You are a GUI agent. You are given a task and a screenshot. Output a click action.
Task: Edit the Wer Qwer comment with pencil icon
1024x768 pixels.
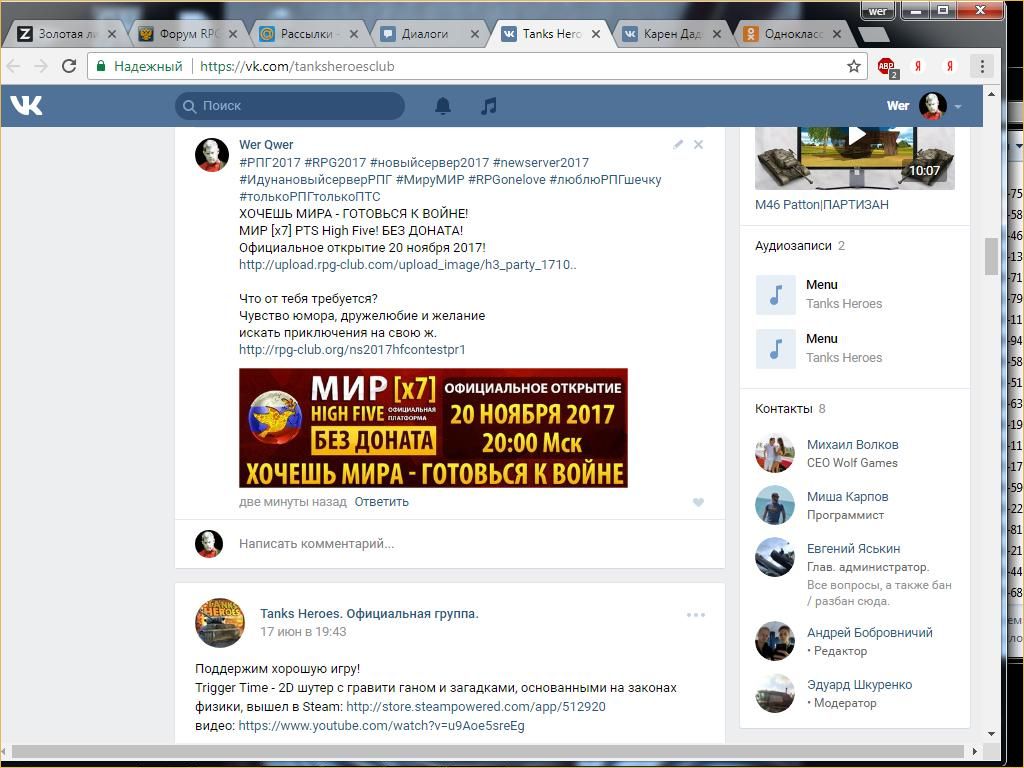(678, 144)
